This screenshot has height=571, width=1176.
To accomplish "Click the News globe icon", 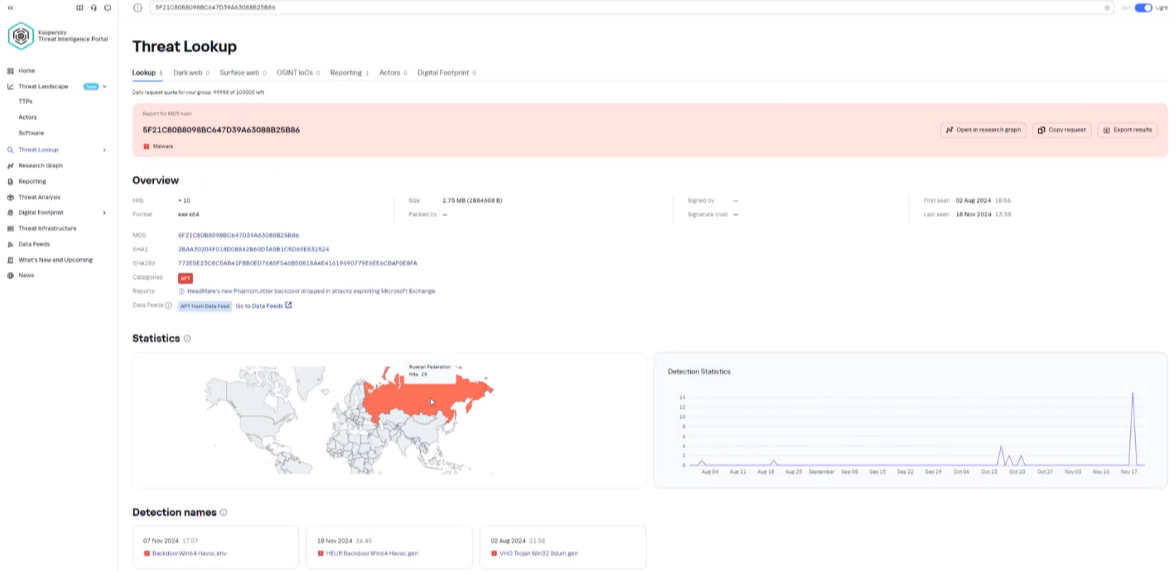I will pos(10,275).
